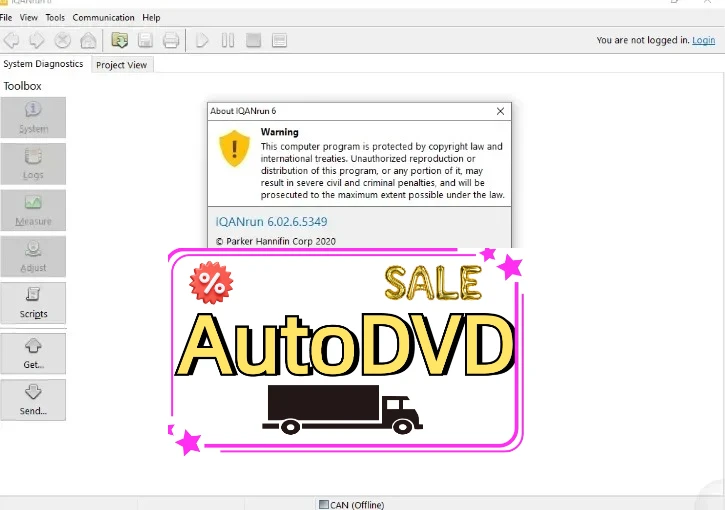This screenshot has width=725, height=510.
Task: Click the IQANrun 6.02.6.5349 version text
Action: tap(271, 221)
